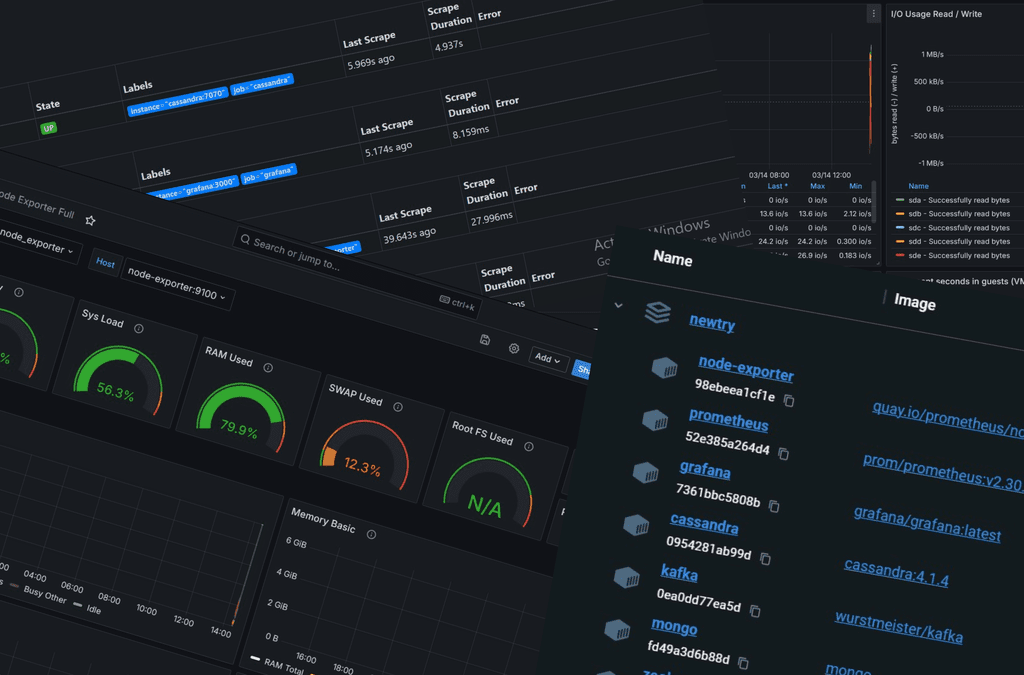Click mongo container cube icon
Screen dimensions: 1024x675
617,630
